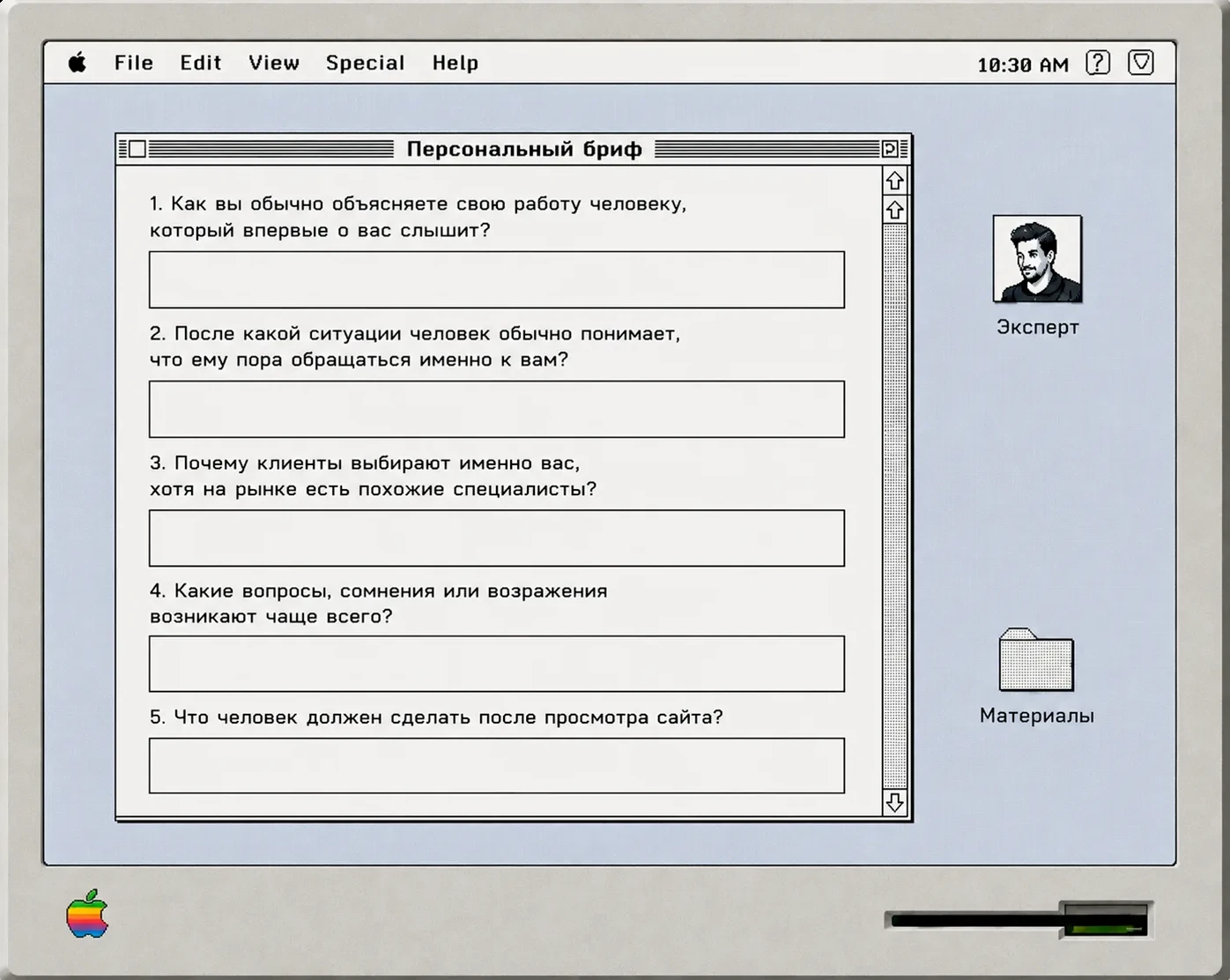Viewport: 1230px width, 980px height.
Task: Open the Apple menu in the menu bar
Action: click(x=78, y=63)
